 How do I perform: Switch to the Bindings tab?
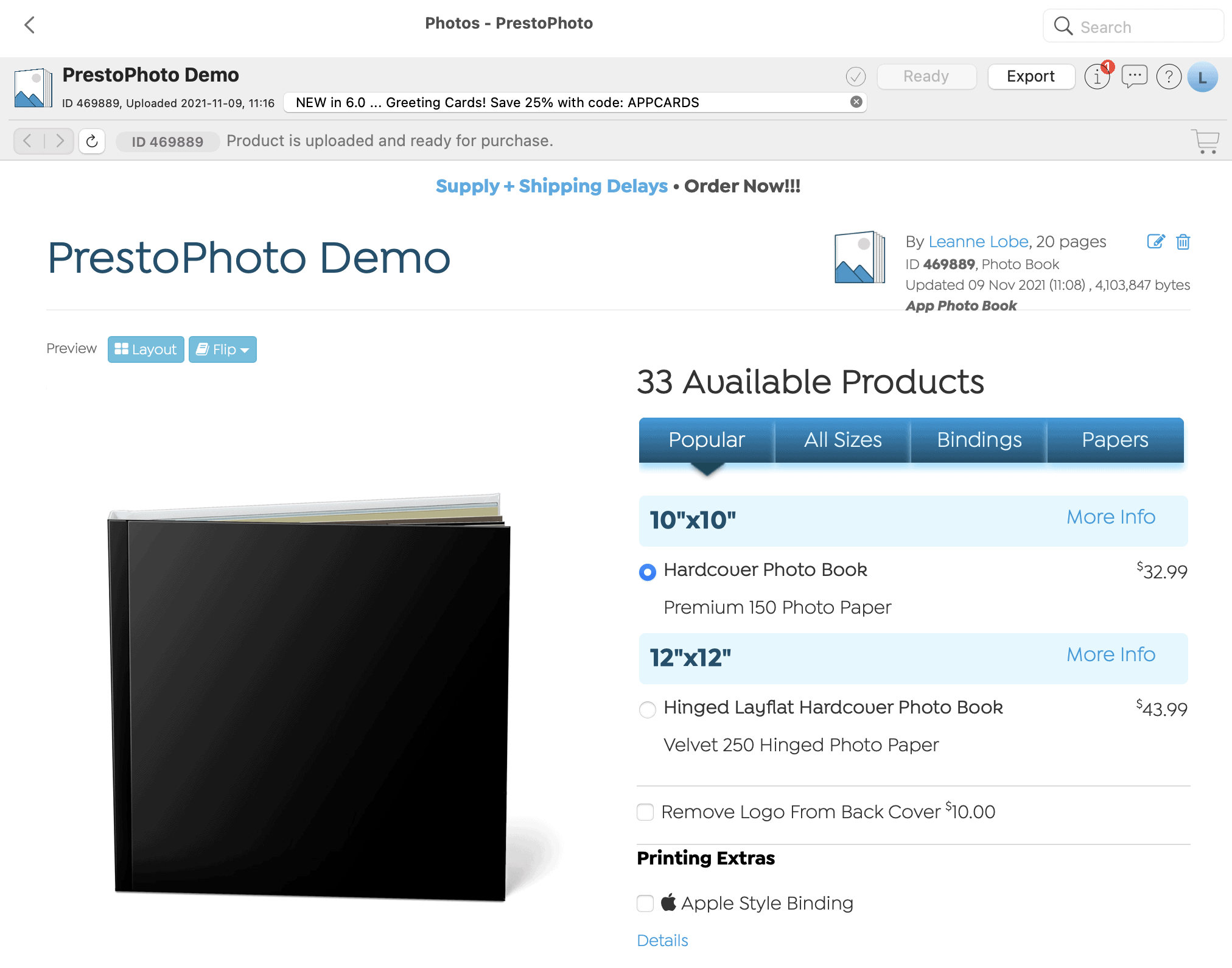978,440
